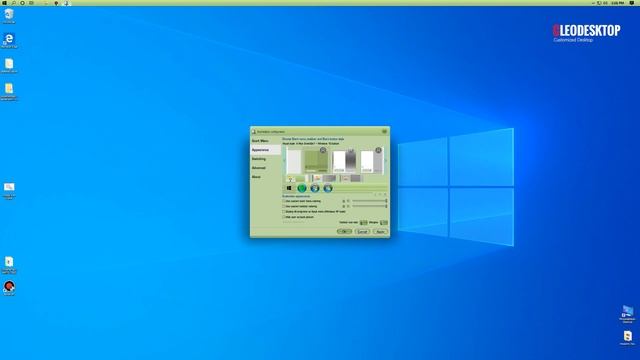The width and height of the screenshot is (640, 360).
Task: Open the Recycle Bin desktop icon
Action: pos(9,16)
